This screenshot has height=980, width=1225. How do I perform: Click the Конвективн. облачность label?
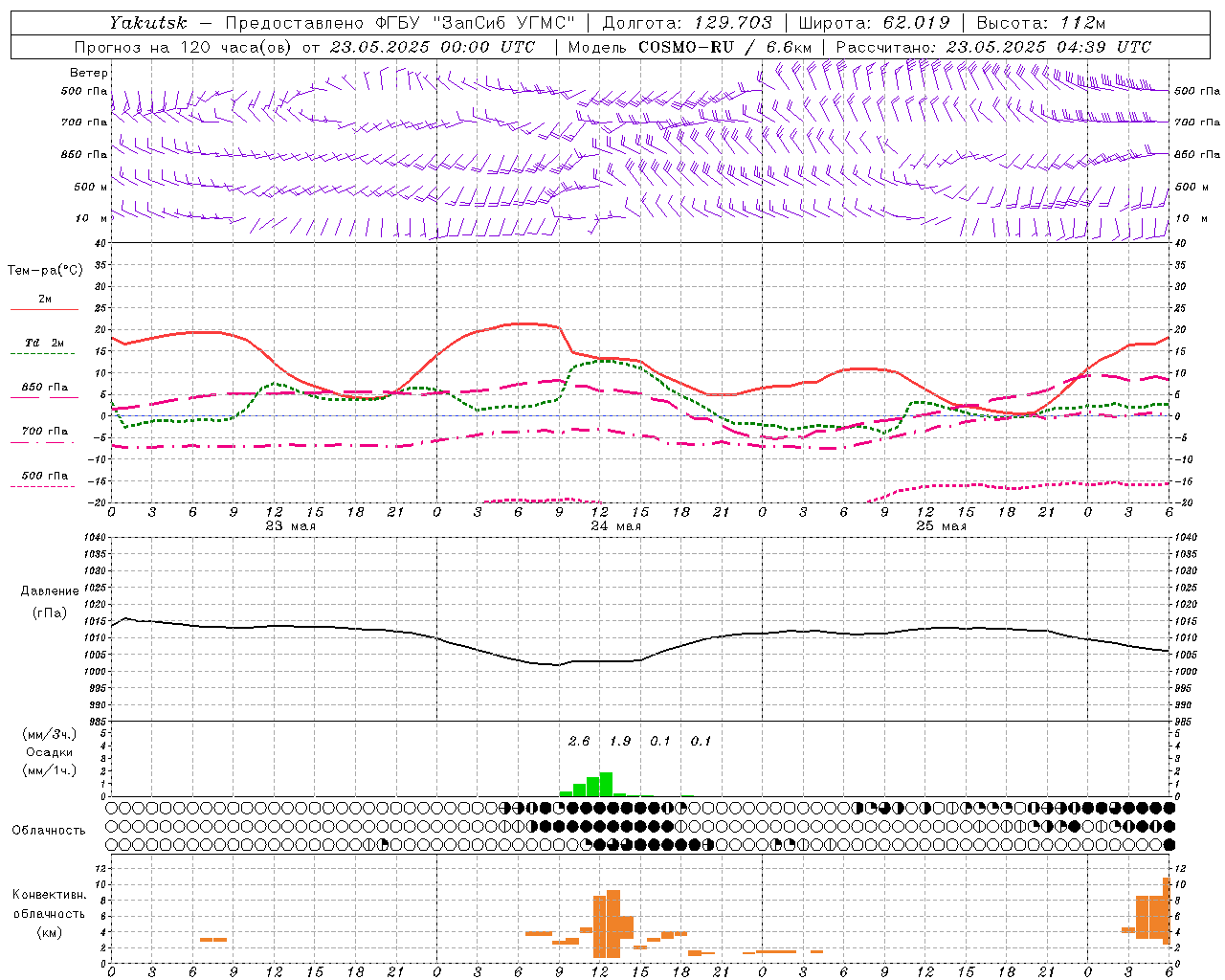(49, 903)
